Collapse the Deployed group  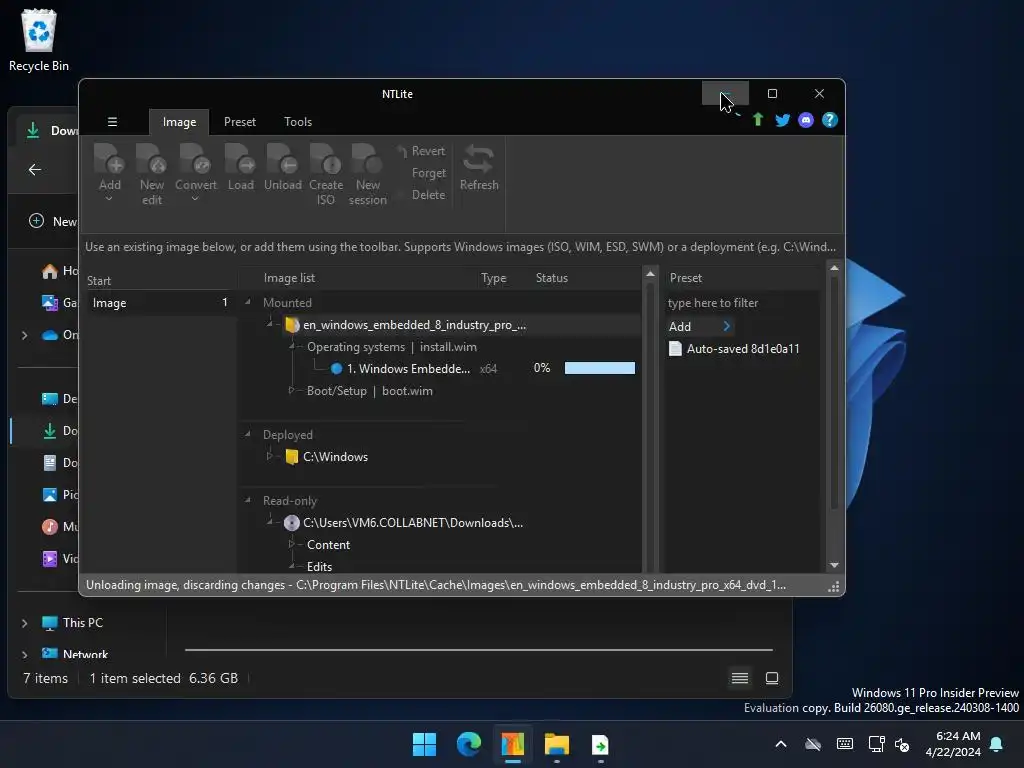(x=248, y=434)
